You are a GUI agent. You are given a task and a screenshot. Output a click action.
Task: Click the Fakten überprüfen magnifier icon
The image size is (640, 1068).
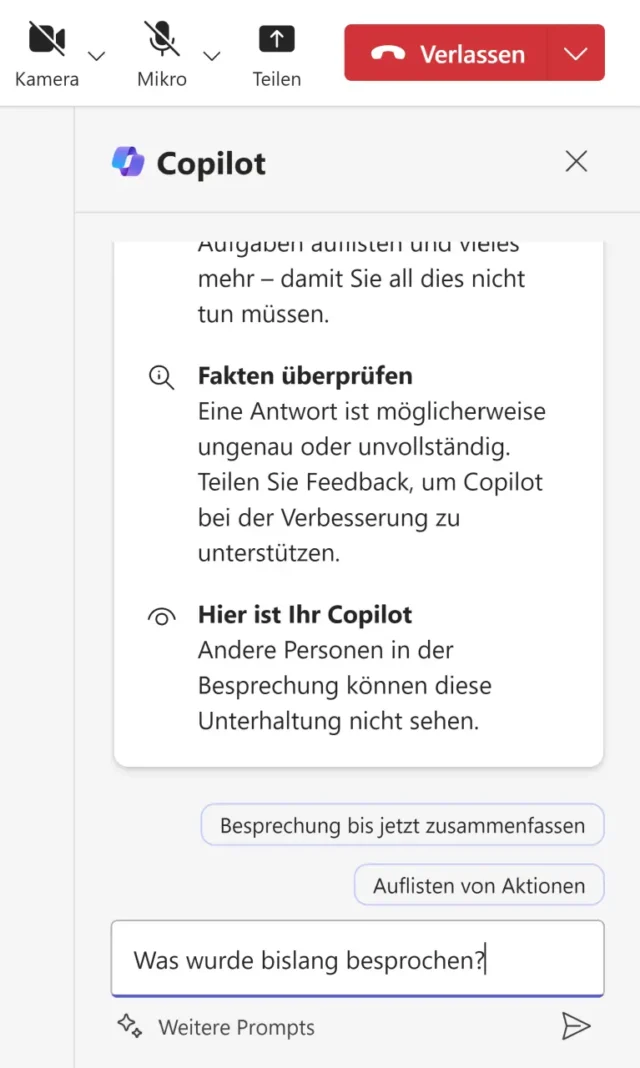tap(161, 377)
